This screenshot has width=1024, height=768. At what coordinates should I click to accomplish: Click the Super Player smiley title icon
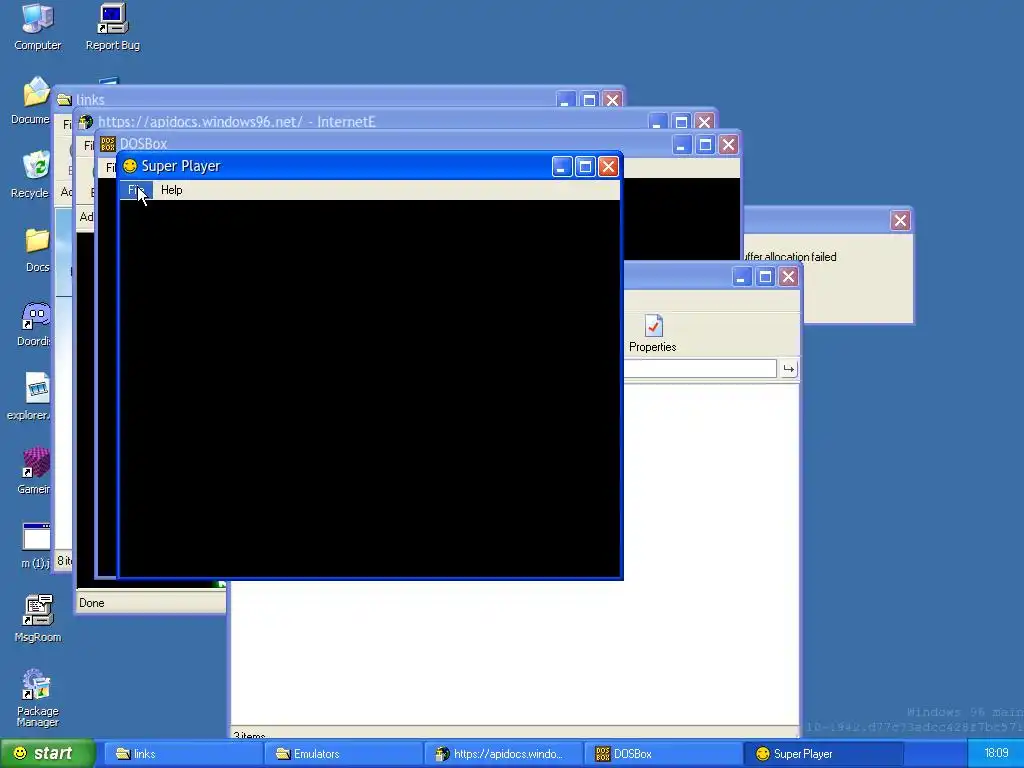(x=130, y=166)
